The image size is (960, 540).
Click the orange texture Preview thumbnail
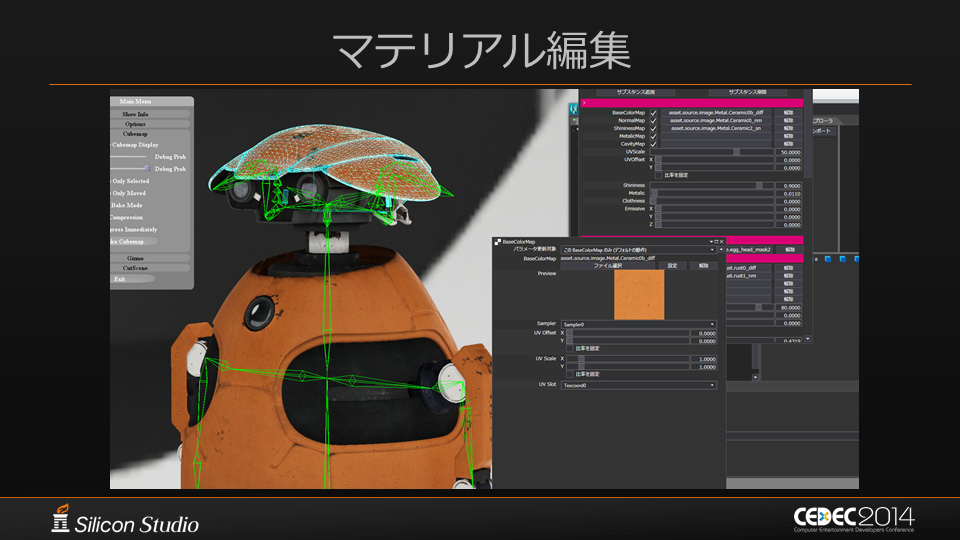639,295
